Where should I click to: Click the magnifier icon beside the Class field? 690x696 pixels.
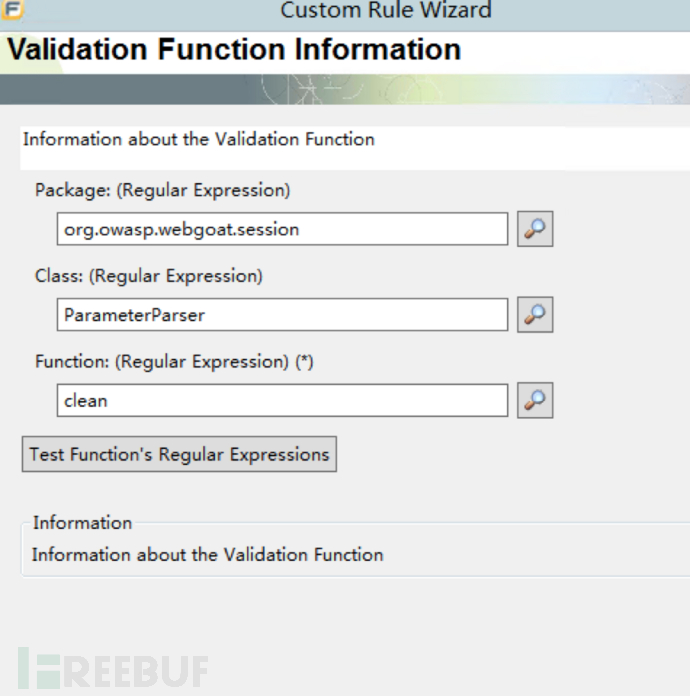[535, 315]
